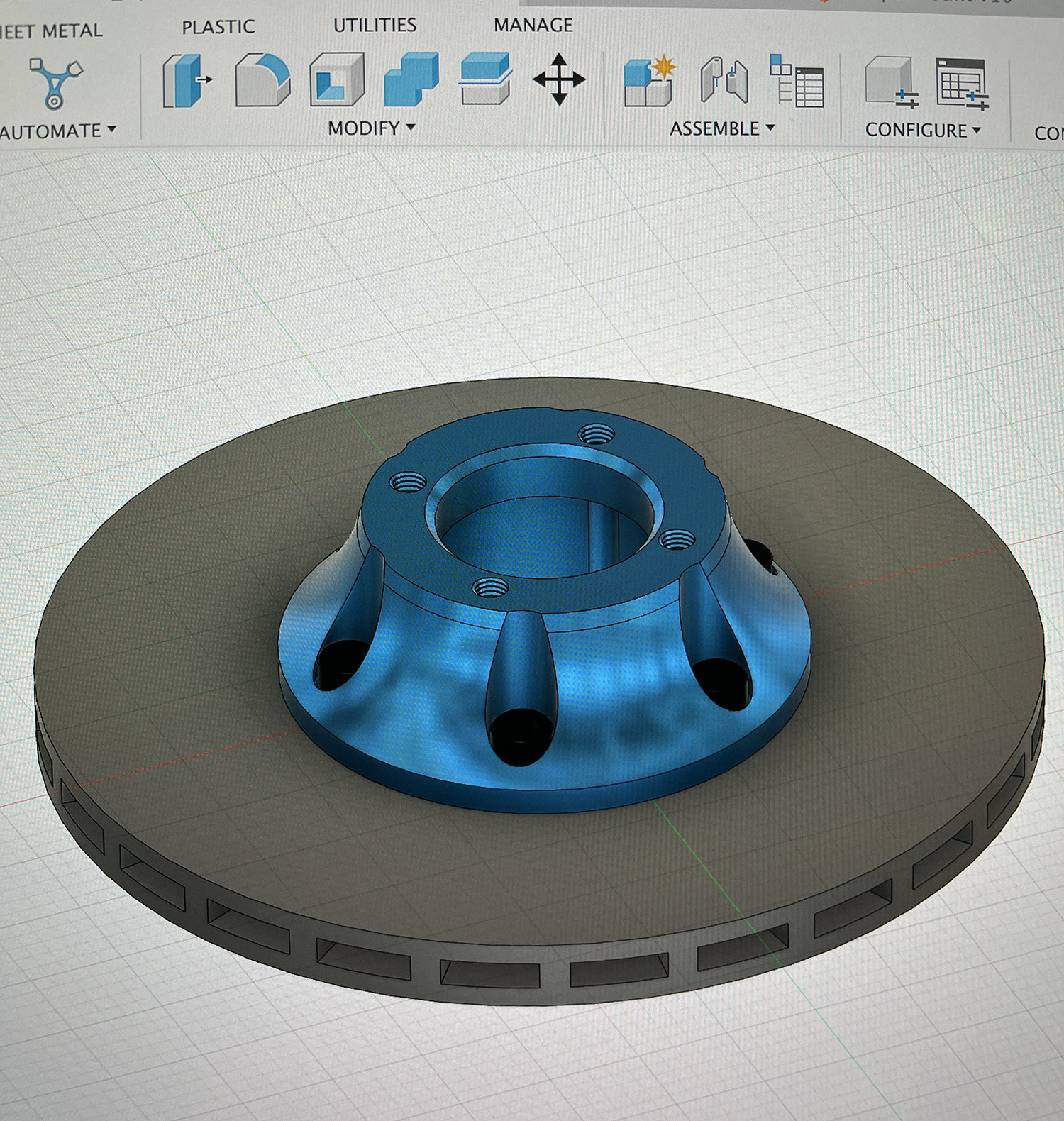Viewport: 1064px width, 1121px height.
Task: Select the Press Pull tool icon
Action: pos(187,80)
